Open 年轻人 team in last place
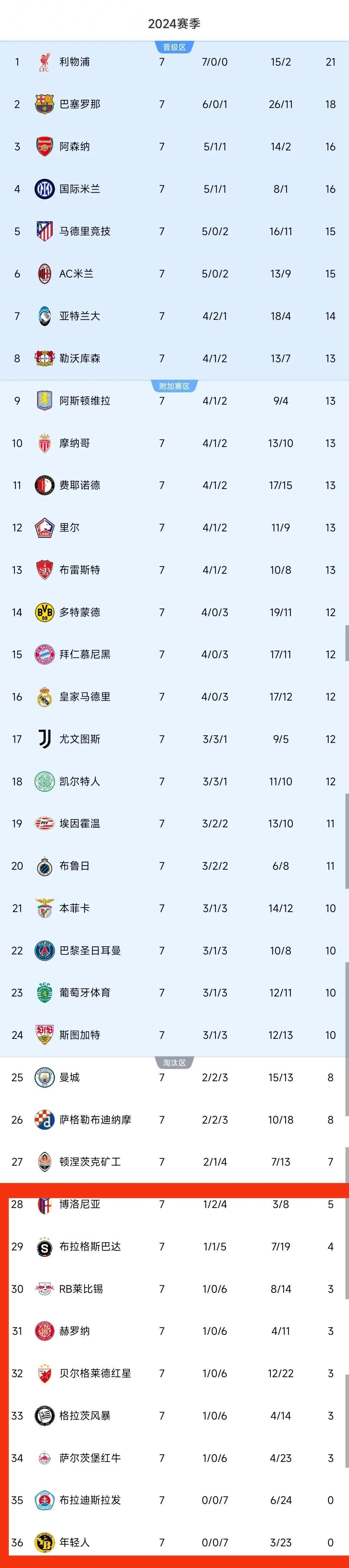The height and width of the screenshot is (1568, 349). tap(74, 1542)
